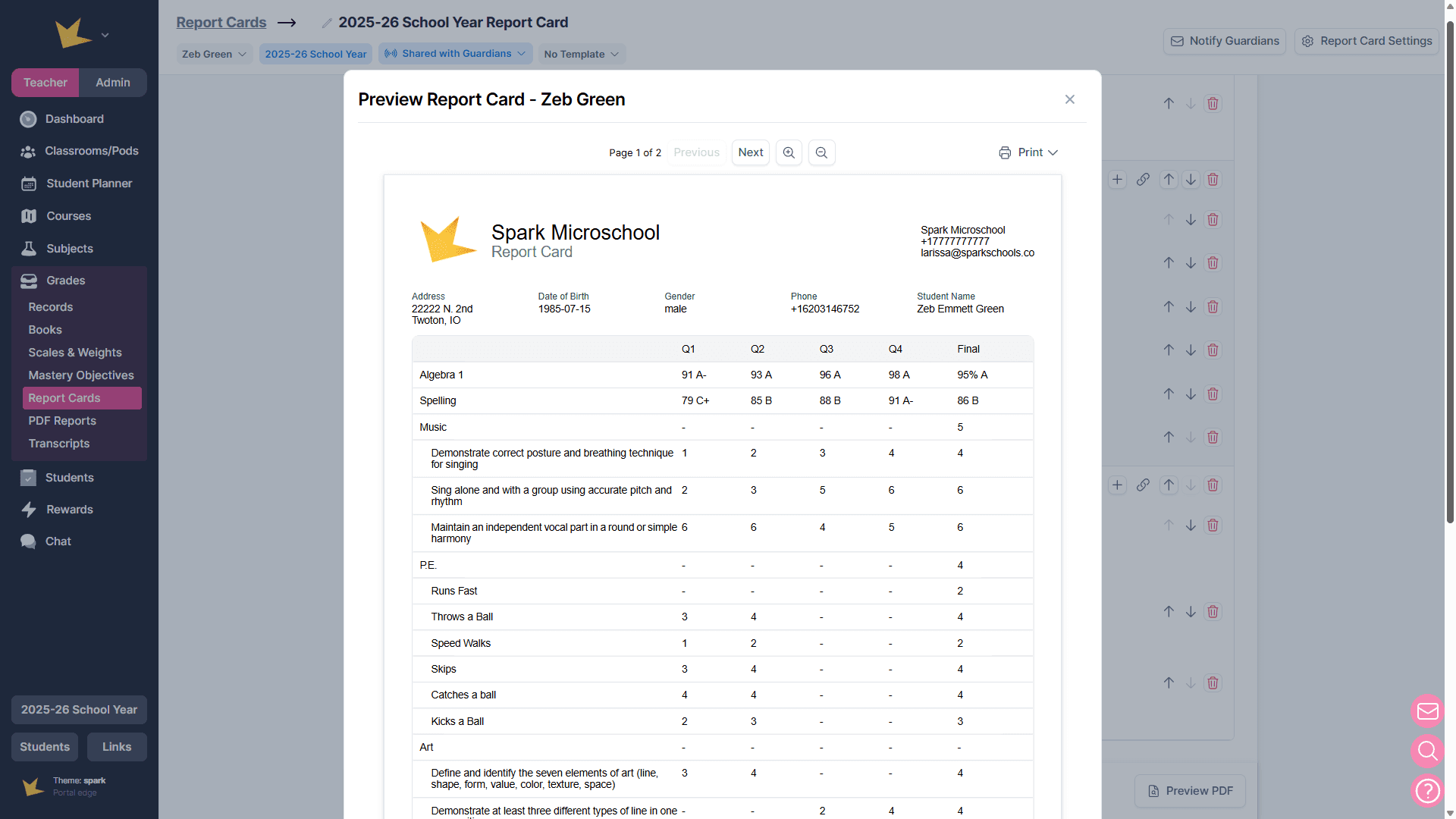Viewport: 1456px width, 819px height.
Task: Open Report Card Settings
Action: point(1367,41)
